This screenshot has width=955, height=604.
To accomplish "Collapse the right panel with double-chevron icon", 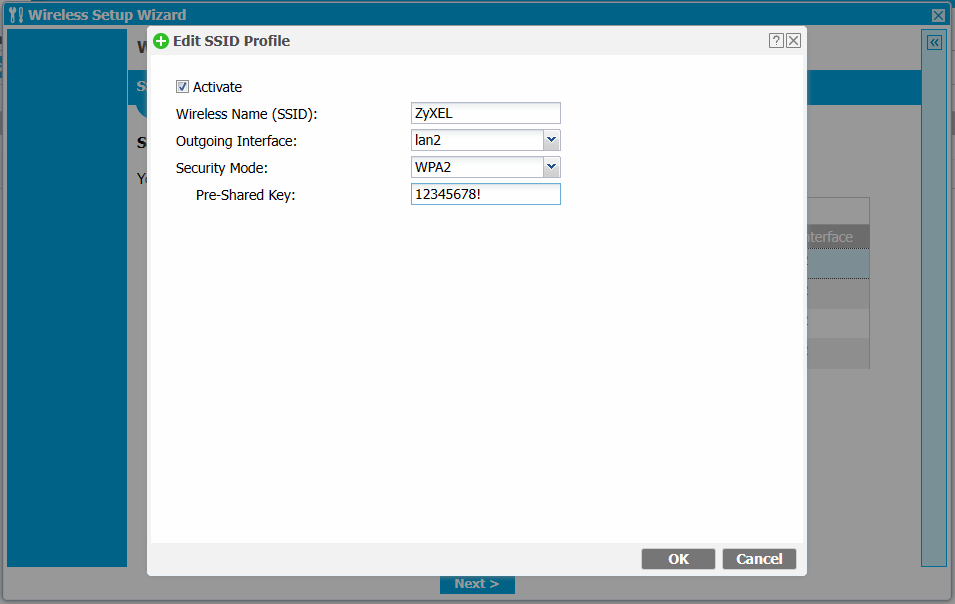I will click(933, 43).
